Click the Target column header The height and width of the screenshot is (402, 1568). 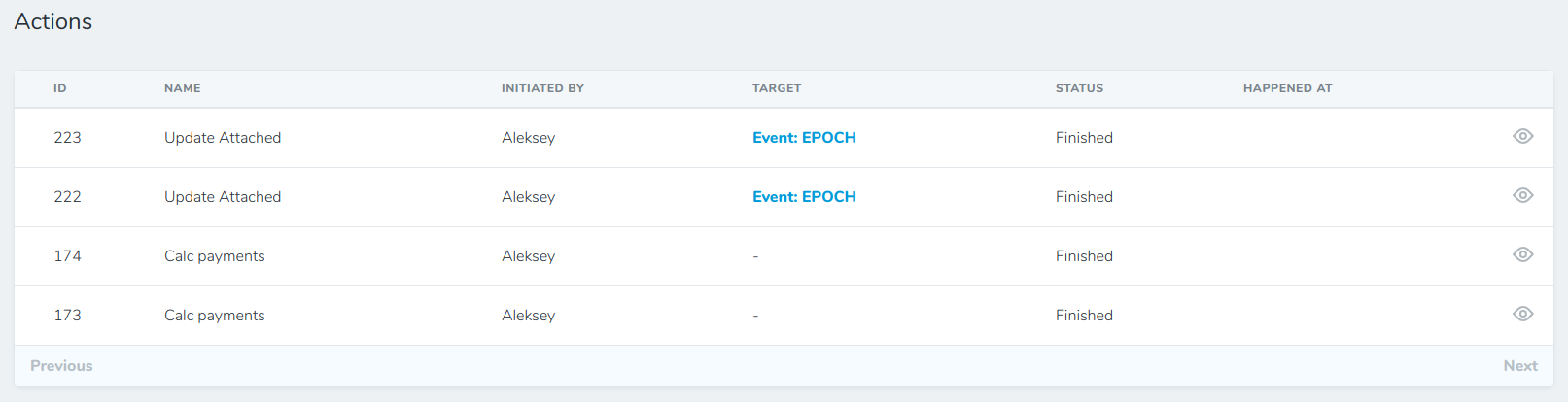pos(777,88)
